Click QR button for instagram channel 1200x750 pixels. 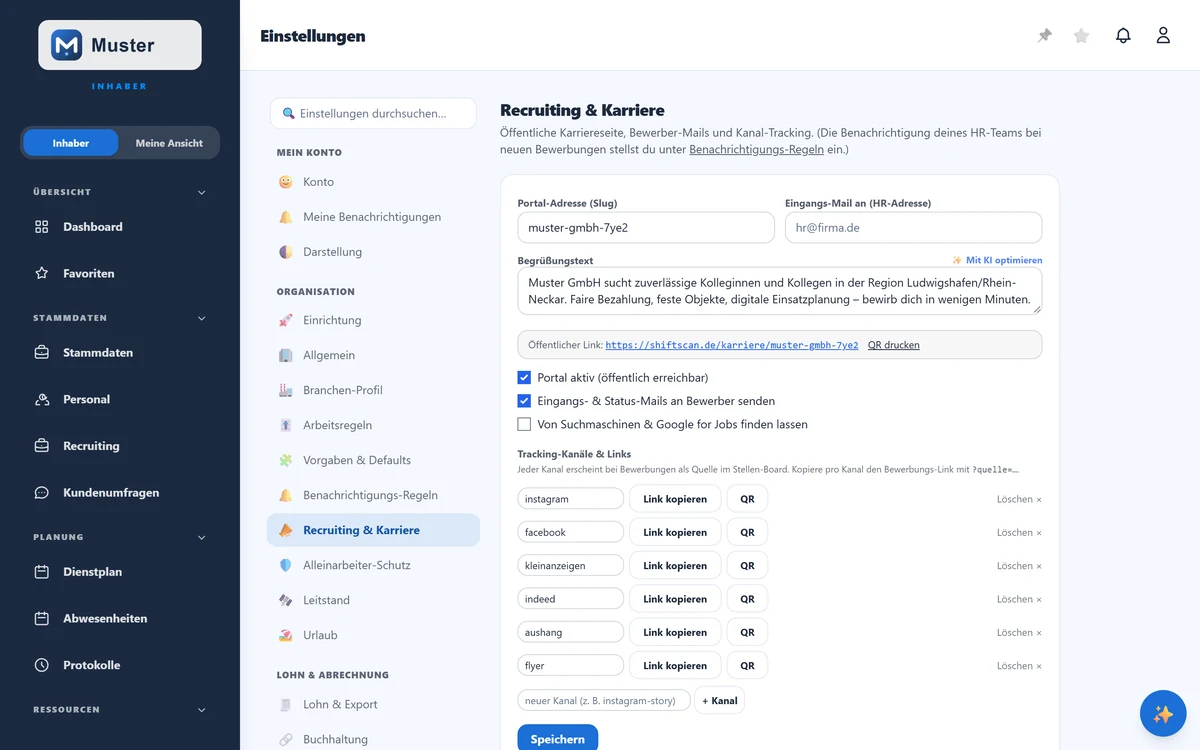click(747, 499)
